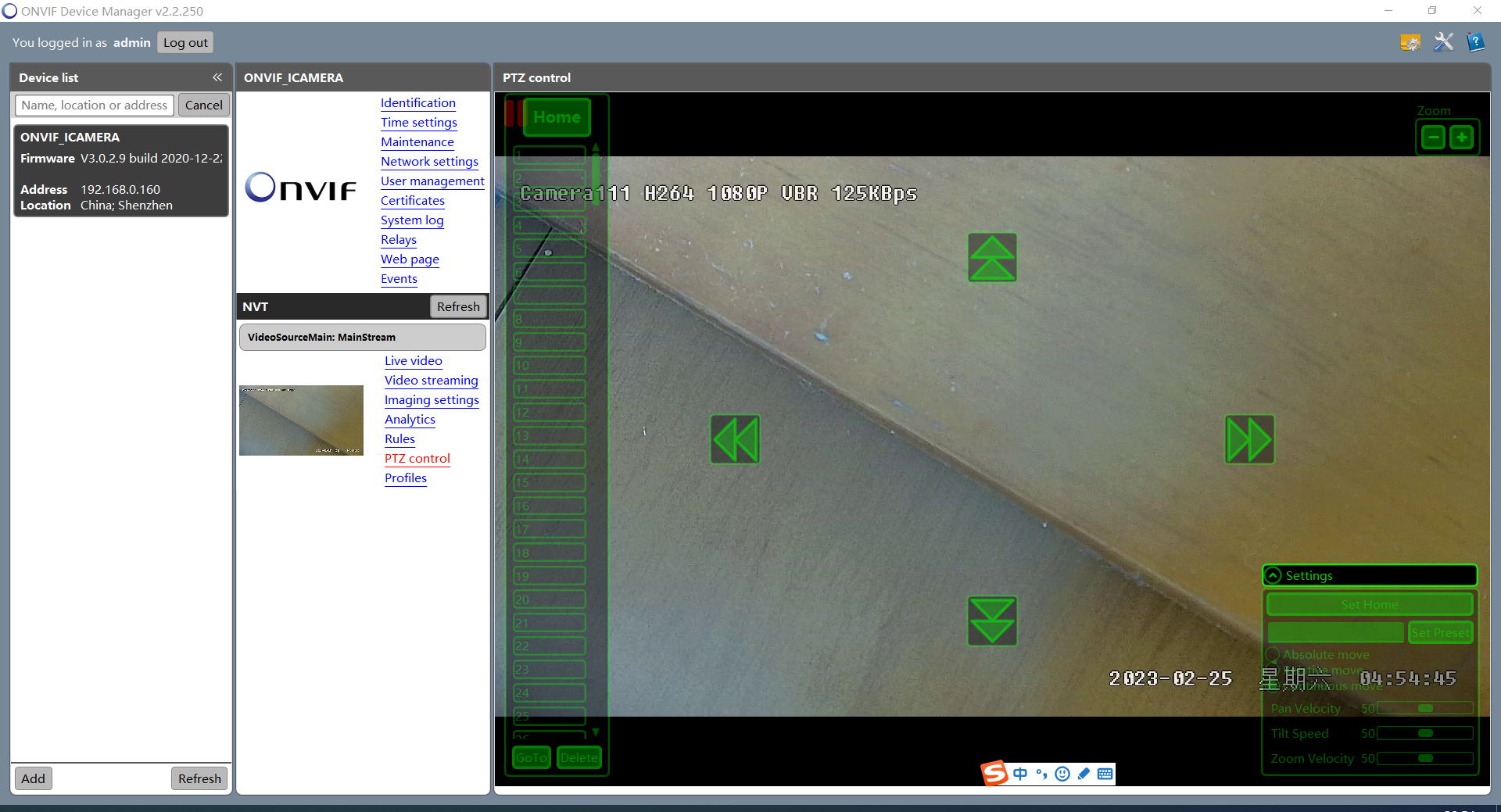Open the help icon in the top bar
This screenshot has width=1501, height=812.
click(1475, 42)
